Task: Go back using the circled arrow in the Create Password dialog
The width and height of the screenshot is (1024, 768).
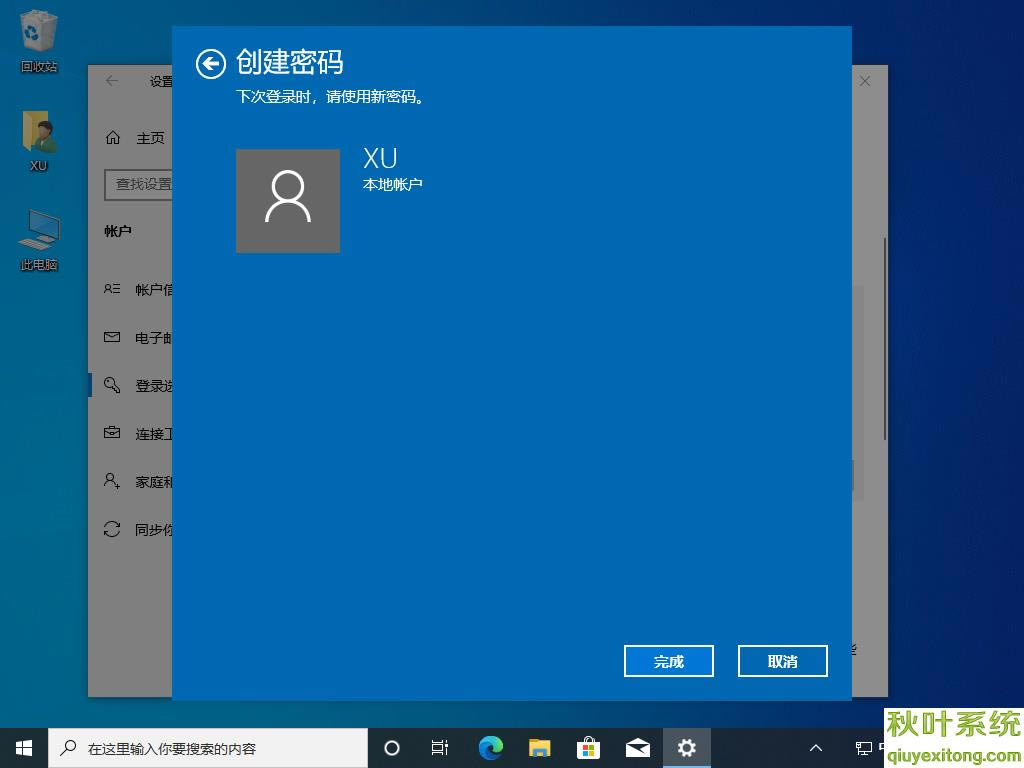Action: pyautogui.click(x=210, y=64)
